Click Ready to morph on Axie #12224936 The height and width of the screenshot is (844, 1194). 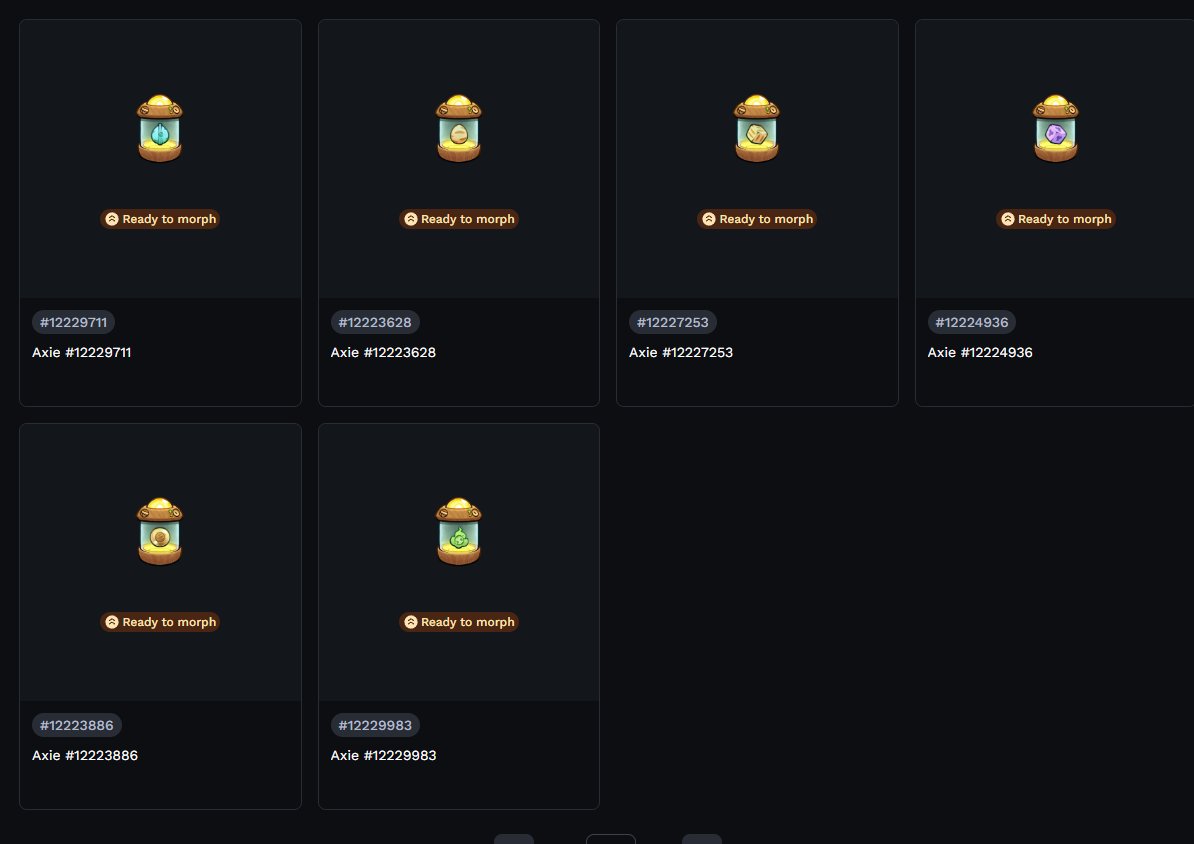[1055, 219]
